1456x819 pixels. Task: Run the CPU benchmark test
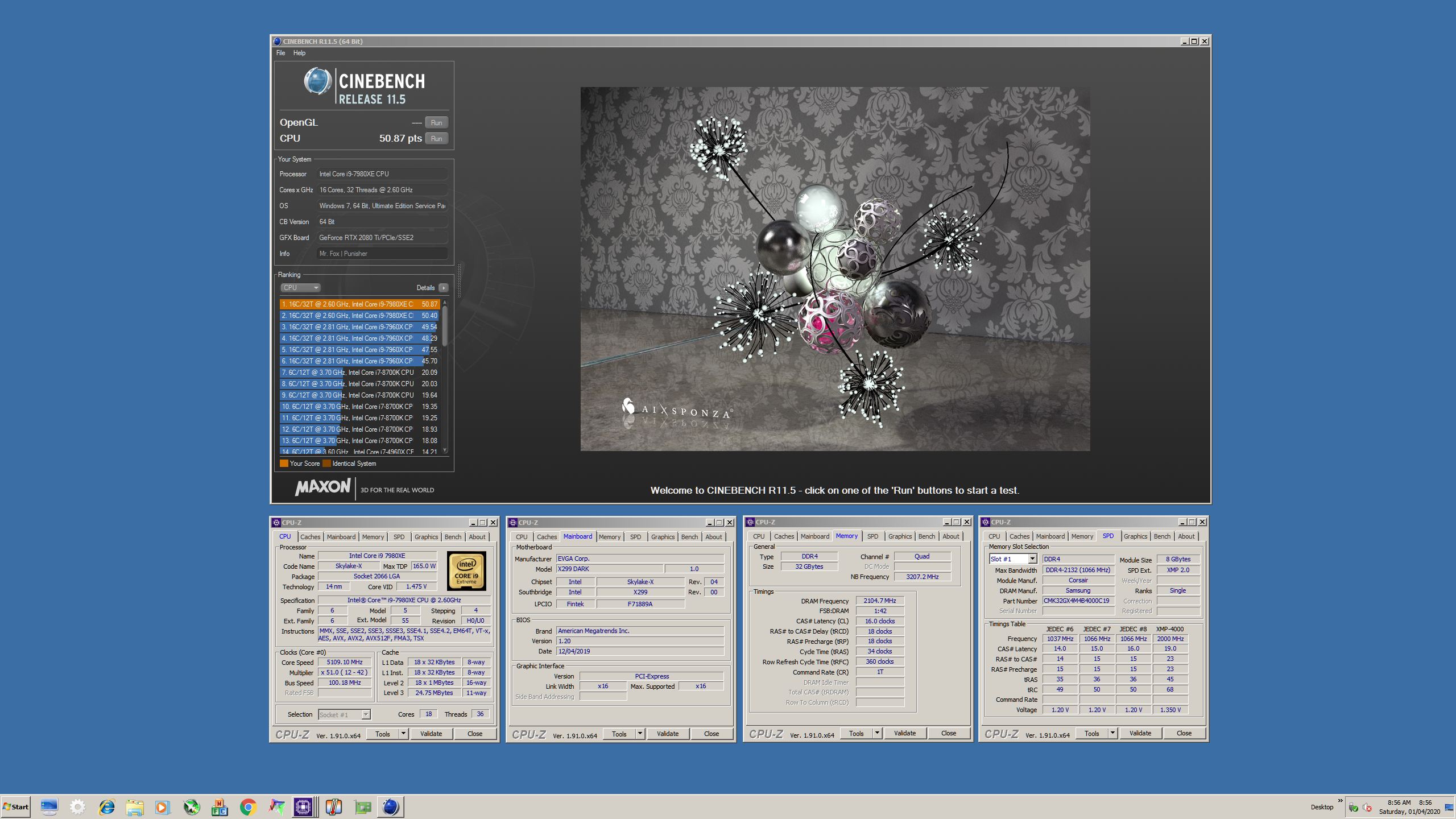coord(436,138)
